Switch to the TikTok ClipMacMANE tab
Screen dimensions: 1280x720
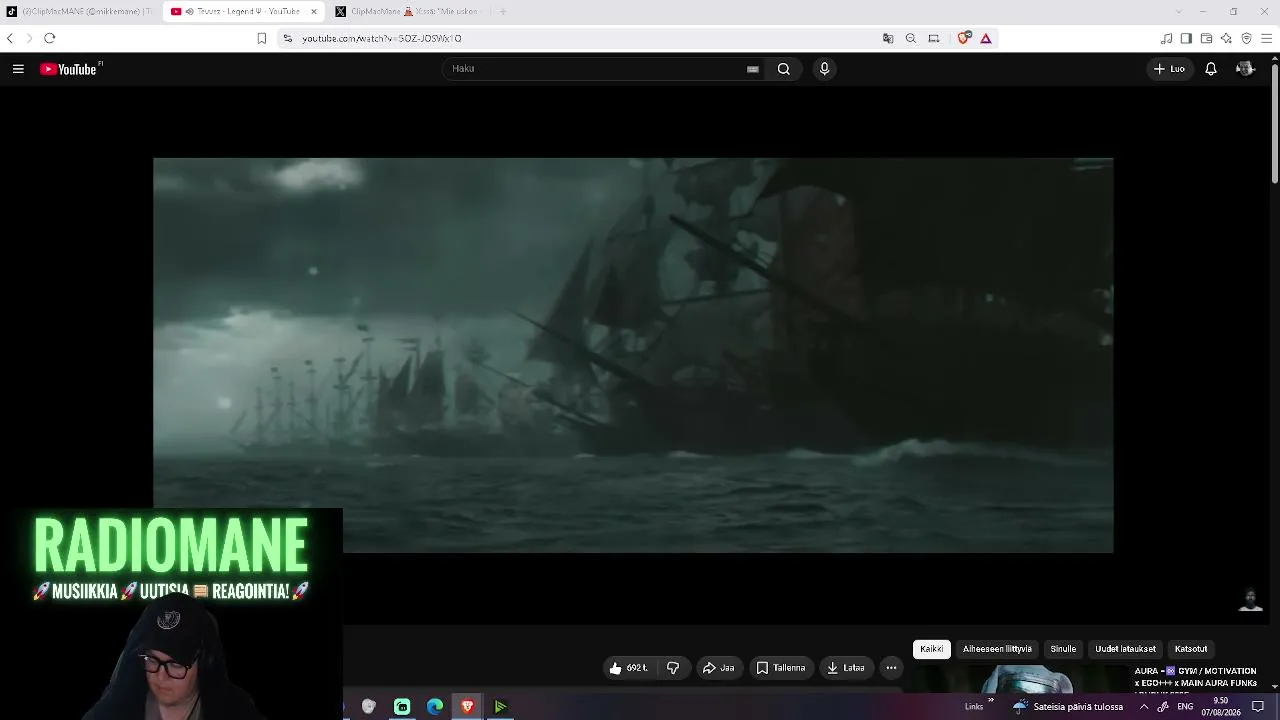[x=80, y=11]
